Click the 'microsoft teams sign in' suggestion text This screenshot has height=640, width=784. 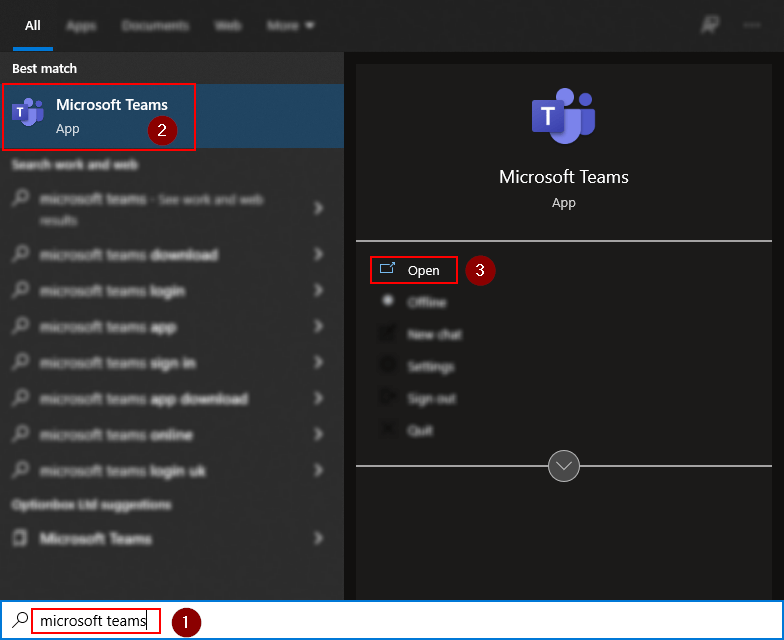click(118, 362)
